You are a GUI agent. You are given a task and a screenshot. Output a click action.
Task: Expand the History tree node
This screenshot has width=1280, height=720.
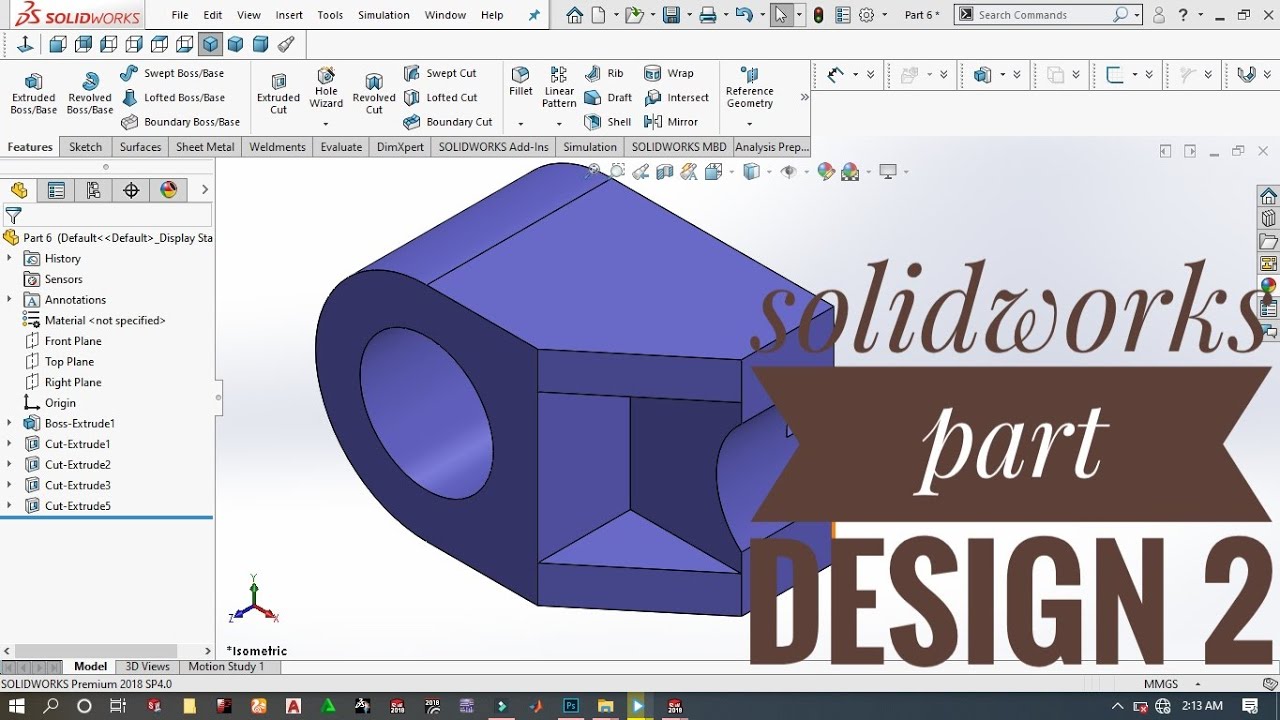[x=9, y=258]
